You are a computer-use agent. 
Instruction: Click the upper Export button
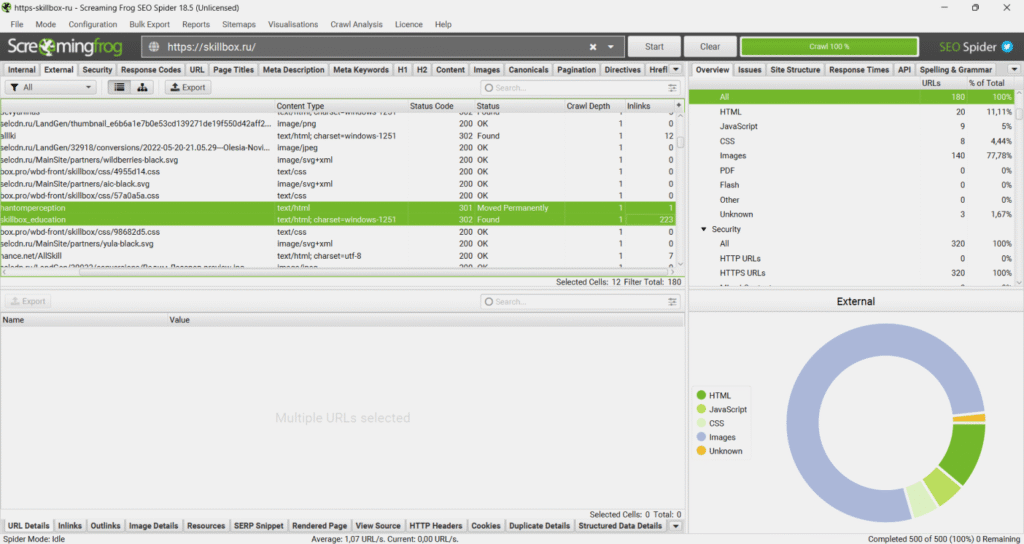pyautogui.click(x=187, y=88)
